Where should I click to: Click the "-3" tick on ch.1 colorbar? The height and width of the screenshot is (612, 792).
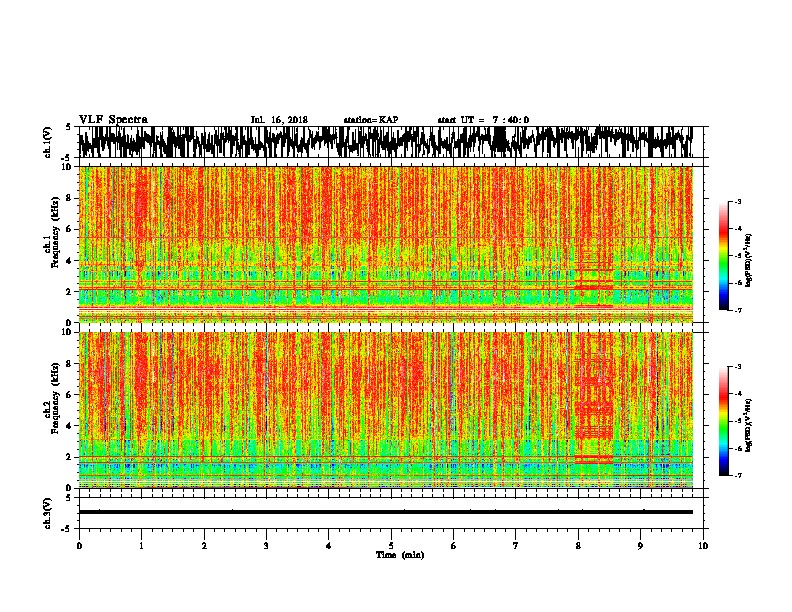(738, 201)
